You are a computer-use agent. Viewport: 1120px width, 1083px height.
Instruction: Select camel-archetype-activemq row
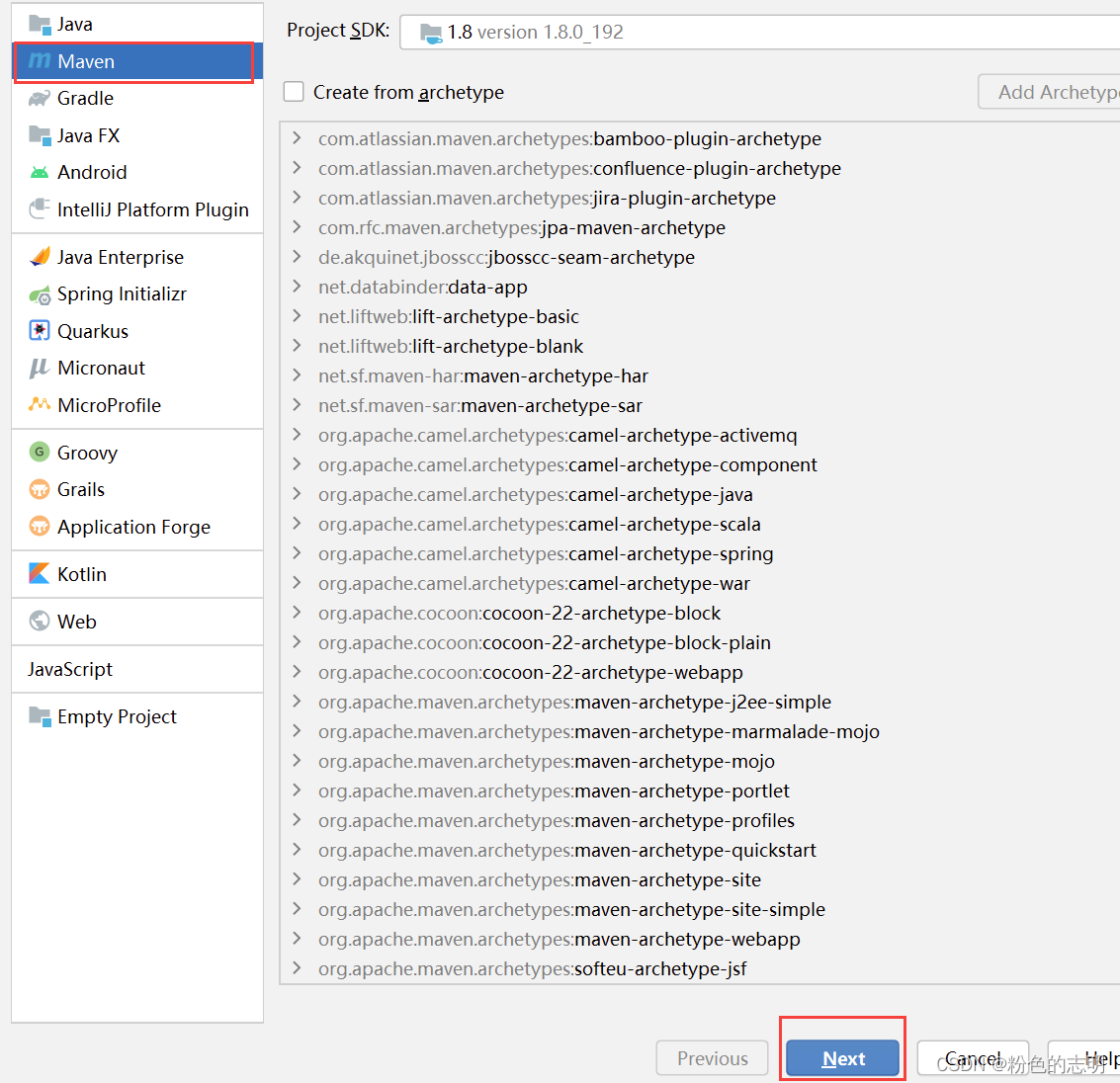click(700, 435)
